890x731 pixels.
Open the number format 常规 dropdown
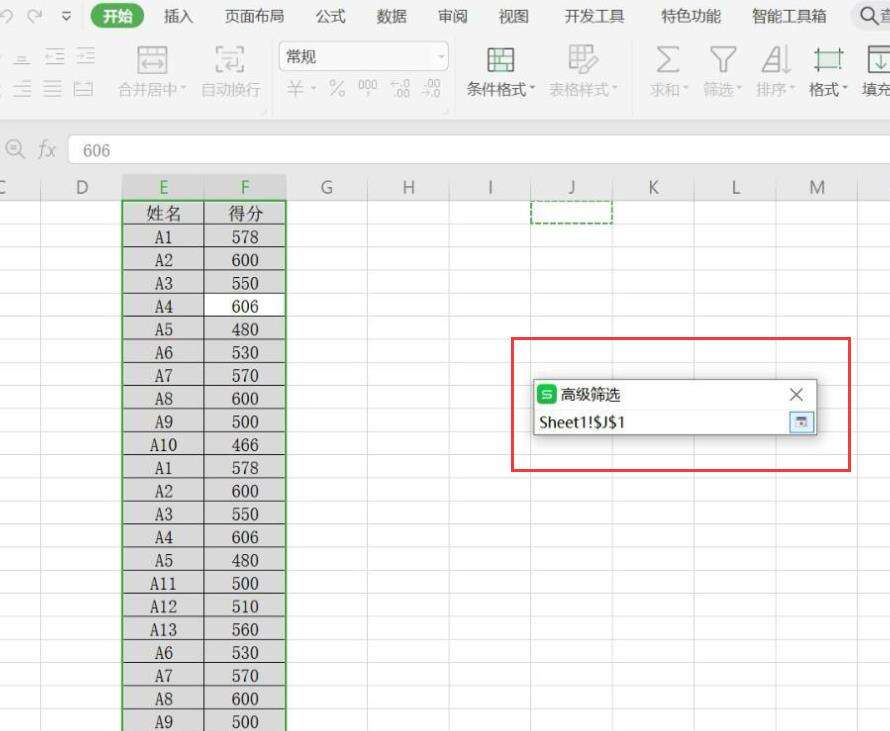pyautogui.click(x=440, y=57)
